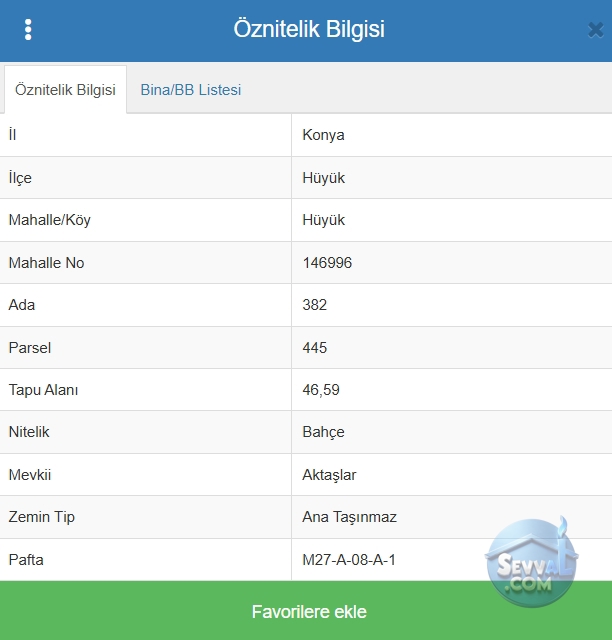Switch to the Bina/BB Listesi tab
This screenshot has width=612, height=640.
[x=191, y=90]
